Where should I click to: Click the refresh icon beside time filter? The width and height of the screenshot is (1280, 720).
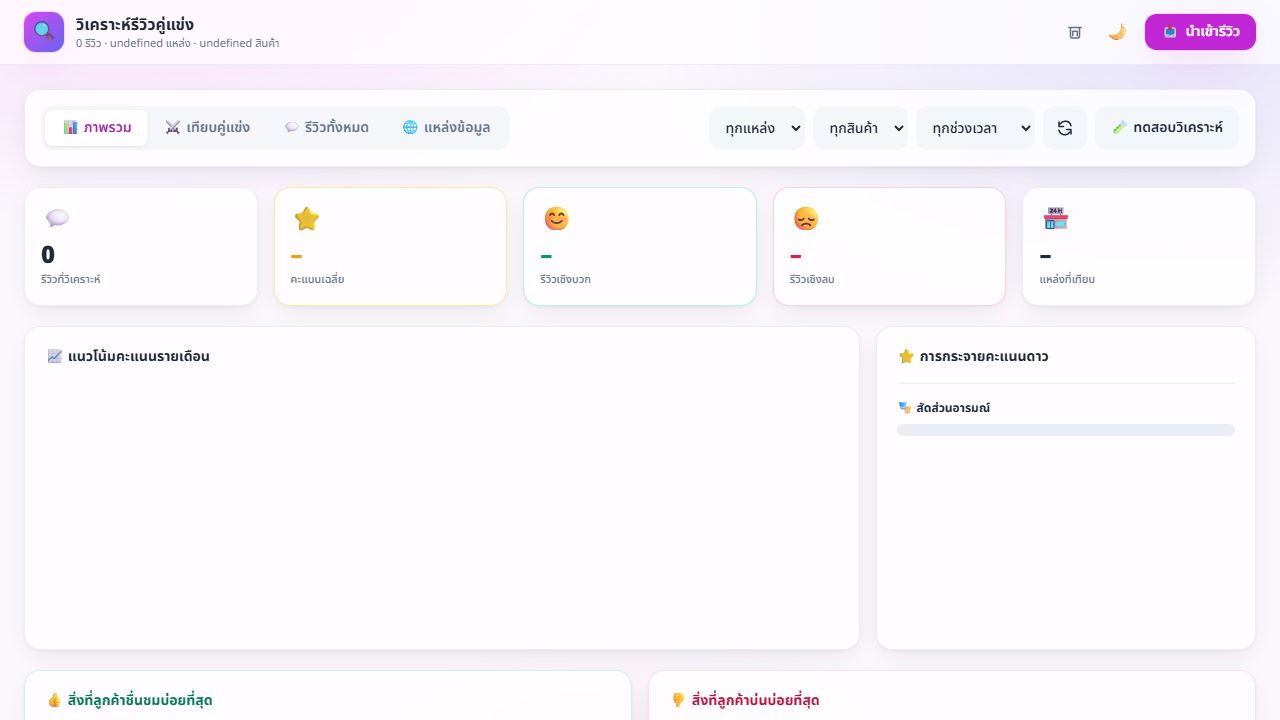1065,128
